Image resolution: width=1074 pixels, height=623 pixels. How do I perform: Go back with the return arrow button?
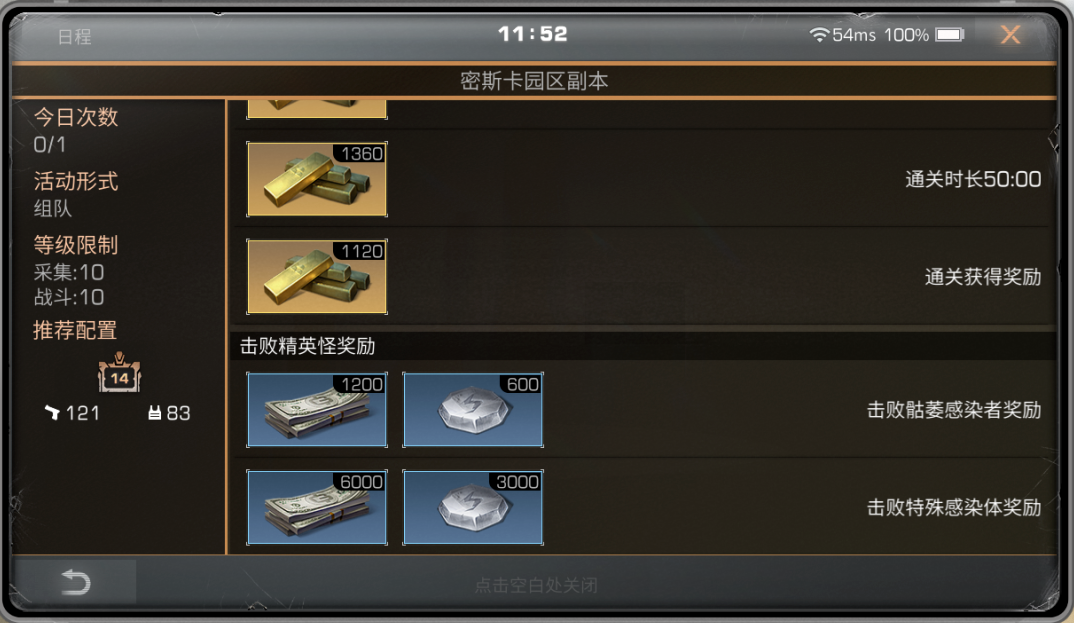pyautogui.click(x=75, y=583)
